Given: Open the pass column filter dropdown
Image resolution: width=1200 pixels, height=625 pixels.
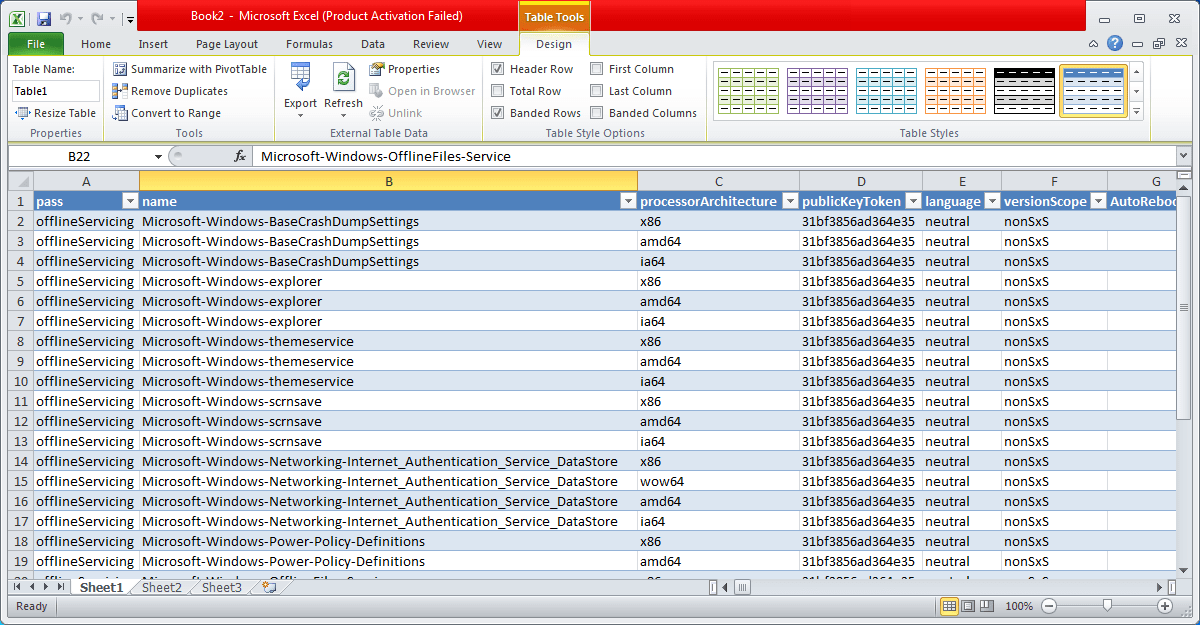Looking at the screenshot, I should 129,201.
